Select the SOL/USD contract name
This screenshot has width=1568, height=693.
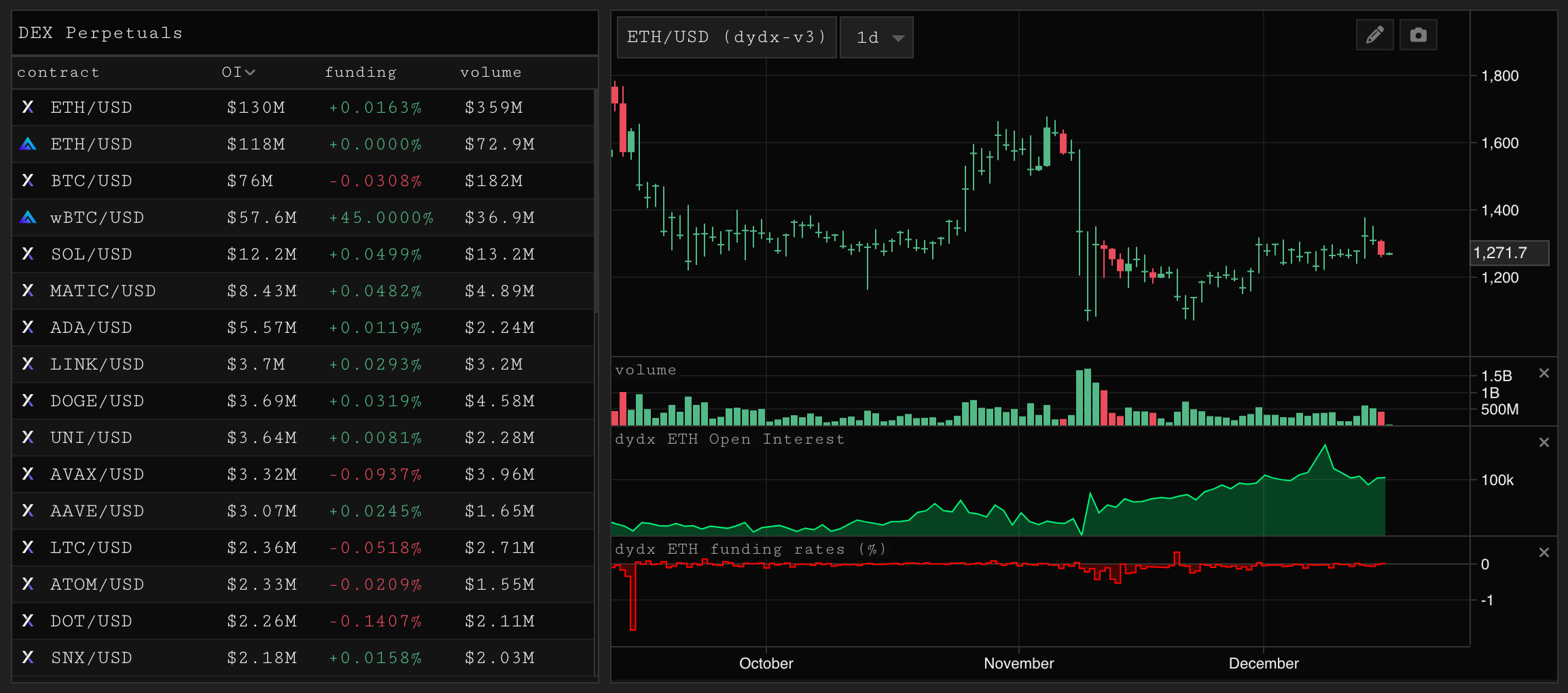click(x=91, y=254)
